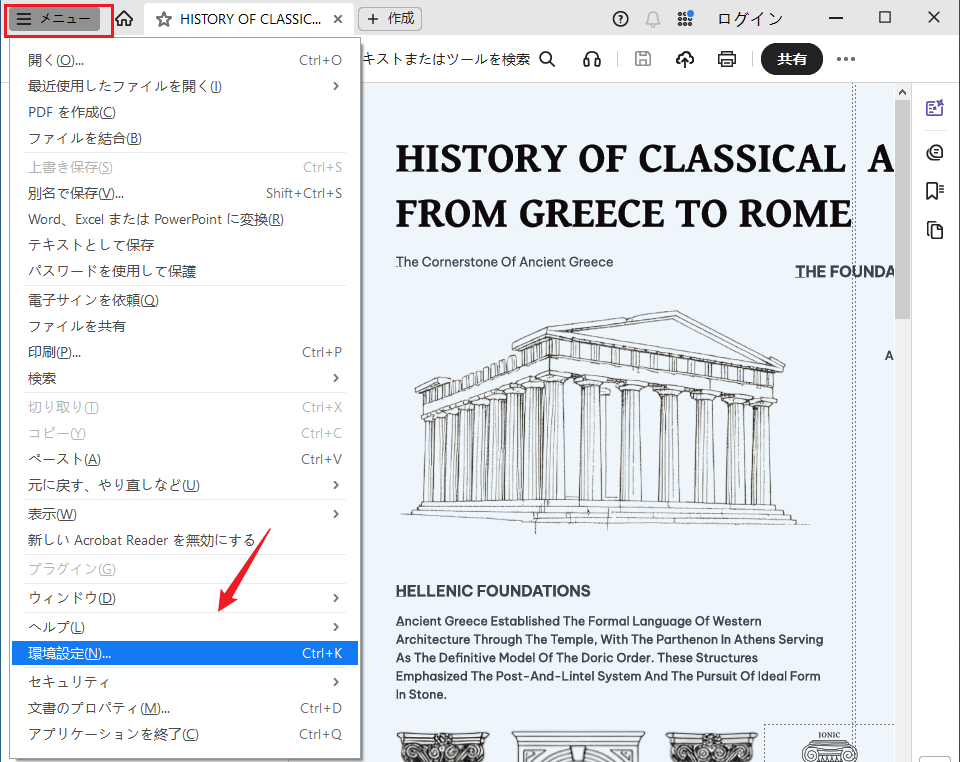This screenshot has height=762, width=960.
Task: Expand the セキュリティ submenu
Action: [184, 682]
